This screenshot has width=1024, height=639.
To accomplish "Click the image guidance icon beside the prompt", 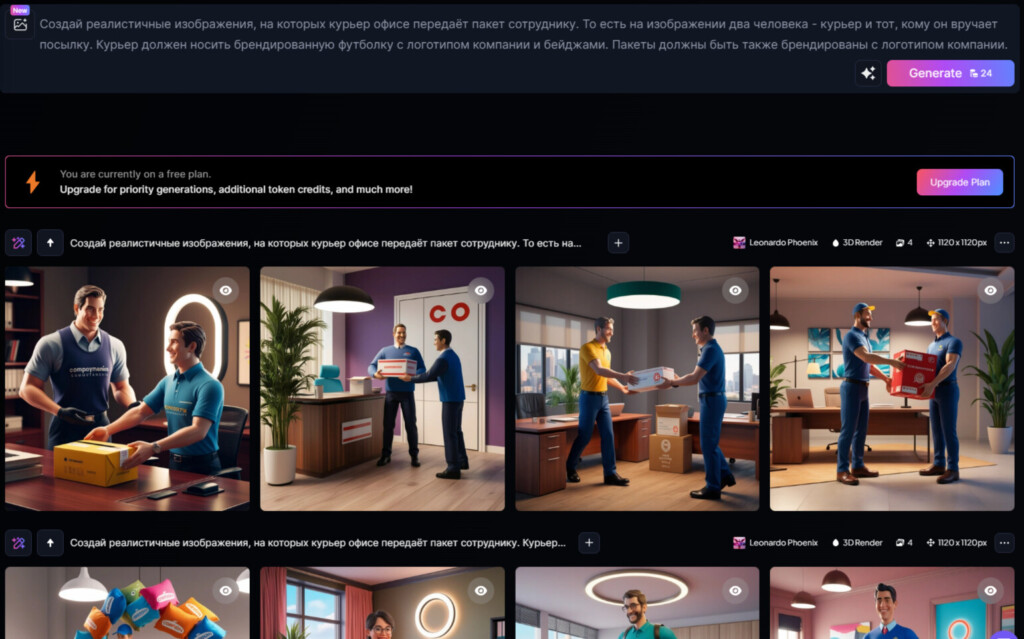I will [20, 25].
